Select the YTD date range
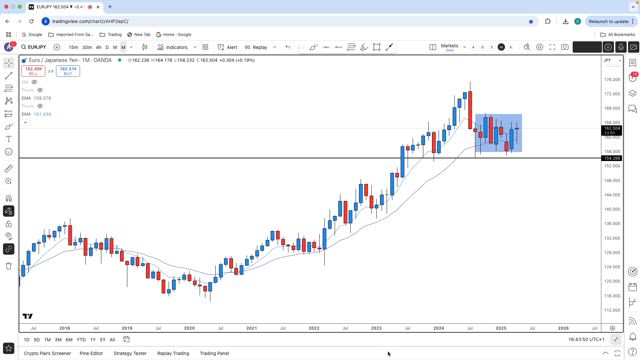This screenshot has width=640, height=360. tap(81, 340)
